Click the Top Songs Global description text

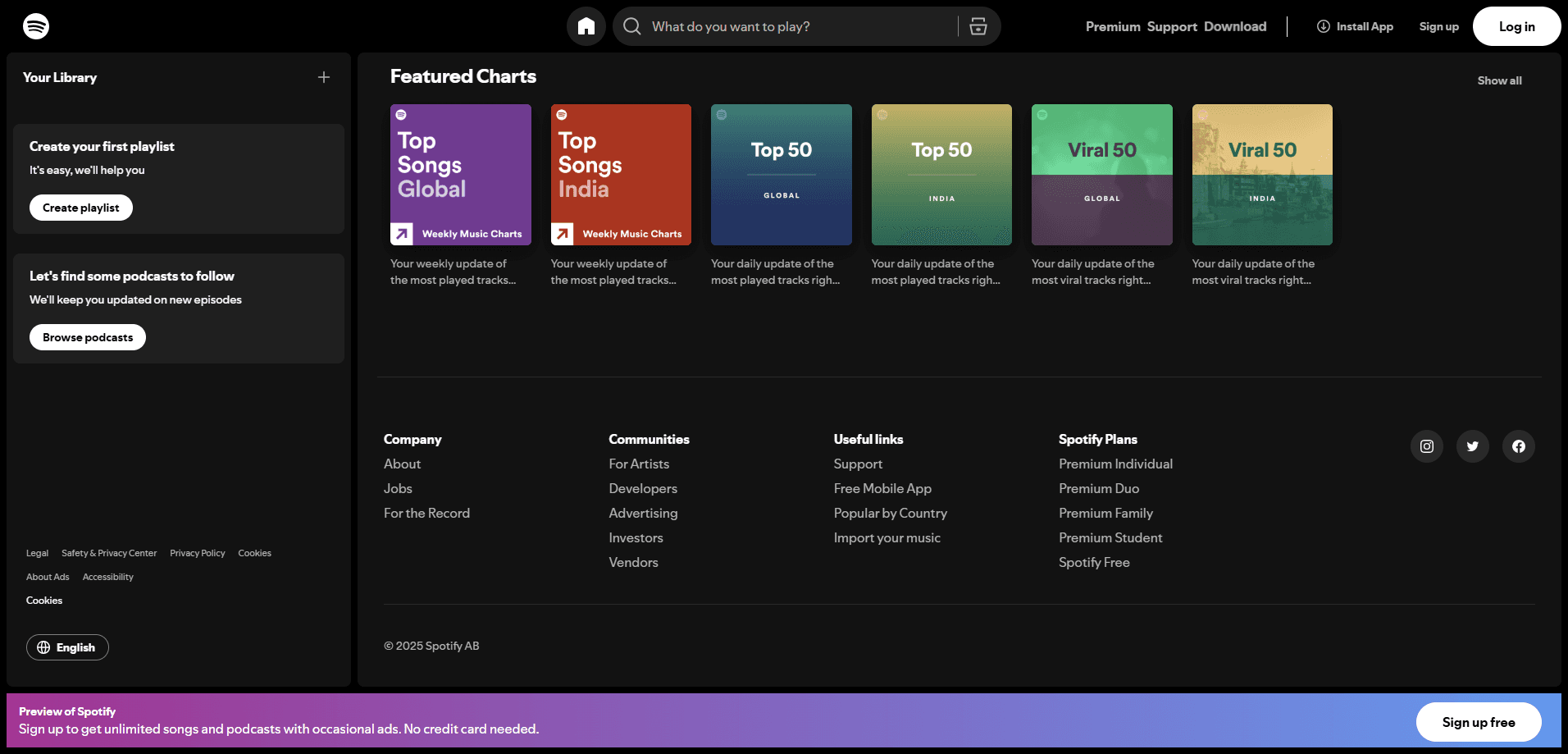tap(453, 272)
